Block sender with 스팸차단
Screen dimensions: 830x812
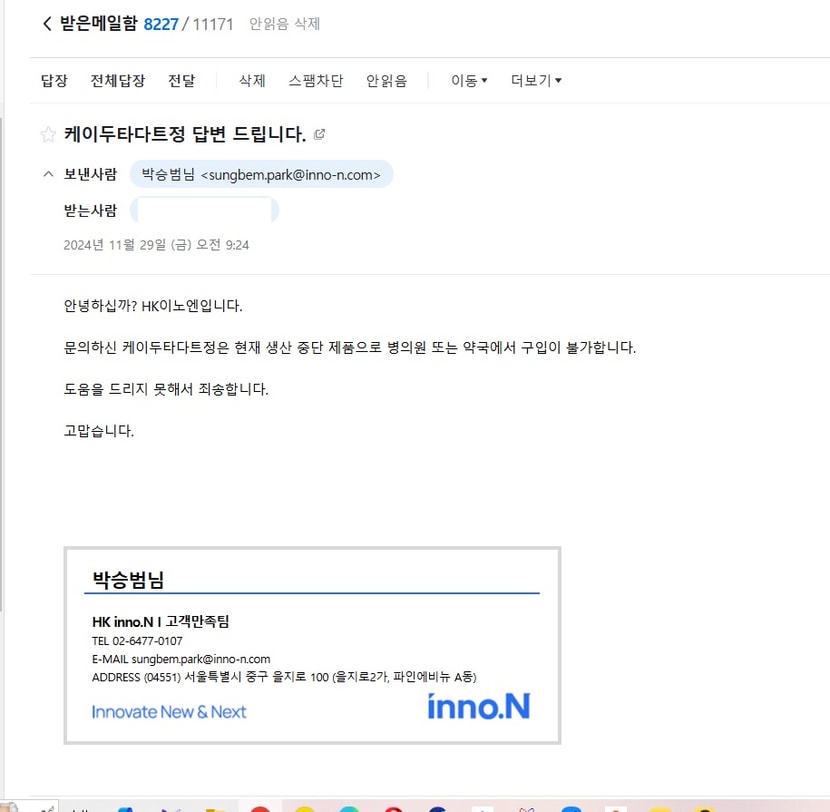coord(315,80)
